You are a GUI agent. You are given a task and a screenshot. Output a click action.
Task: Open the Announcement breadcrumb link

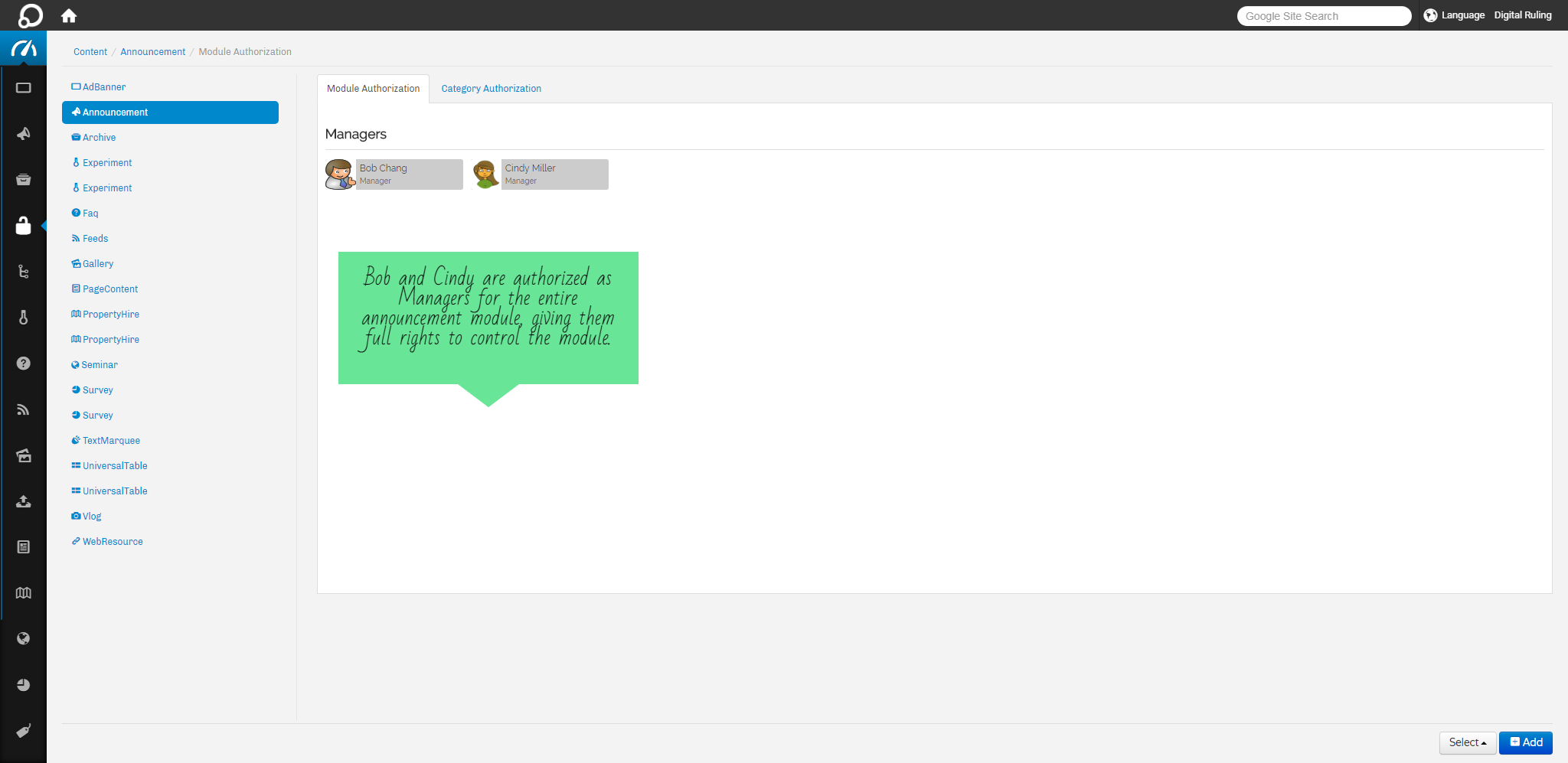pos(152,52)
